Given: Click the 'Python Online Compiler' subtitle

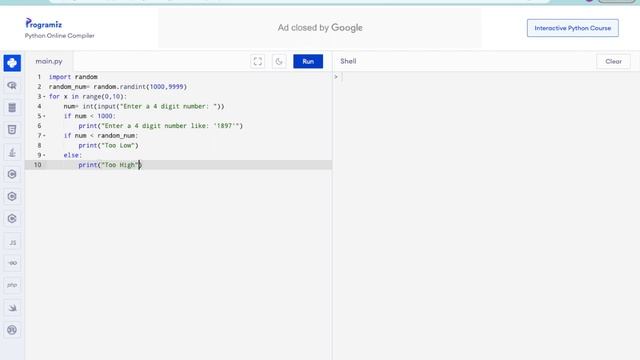Looking at the screenshot, I should (60, 36).
